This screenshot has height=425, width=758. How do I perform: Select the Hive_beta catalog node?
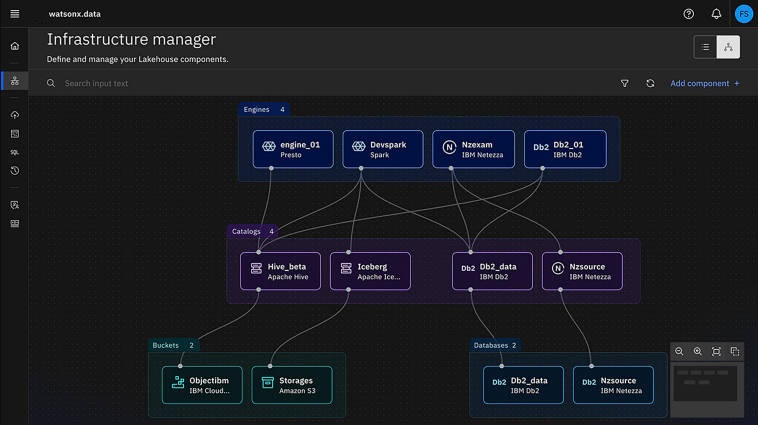(x=280, y=271)
